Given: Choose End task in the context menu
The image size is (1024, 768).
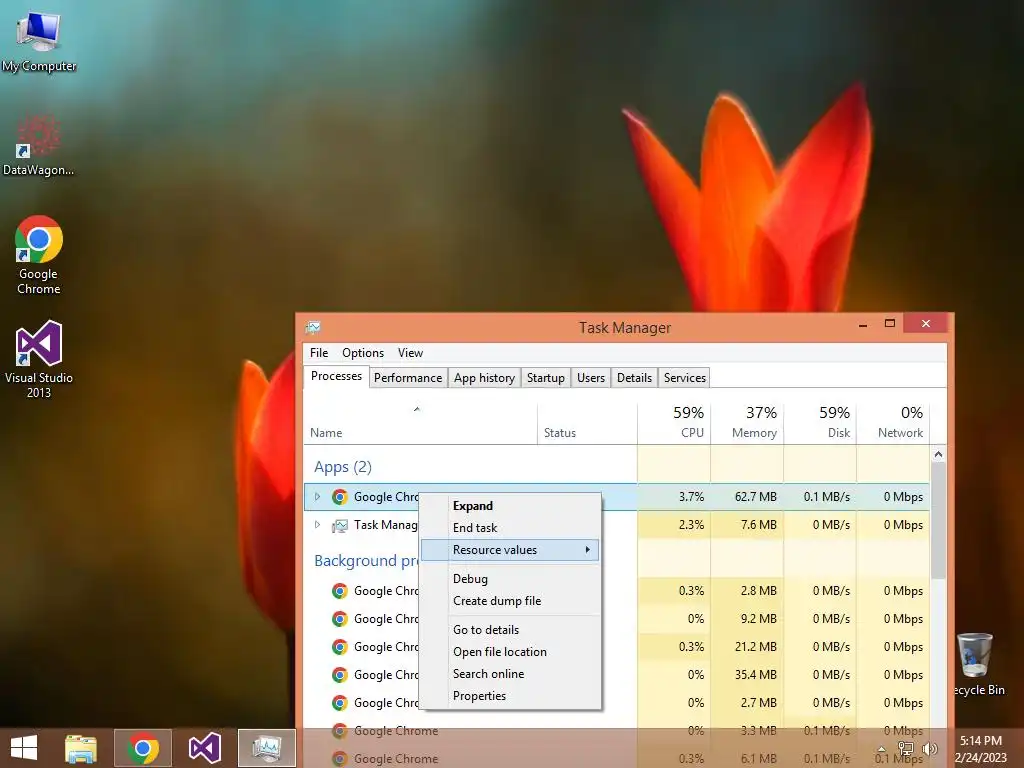Looking at the screenshot, I should (509, 528).
